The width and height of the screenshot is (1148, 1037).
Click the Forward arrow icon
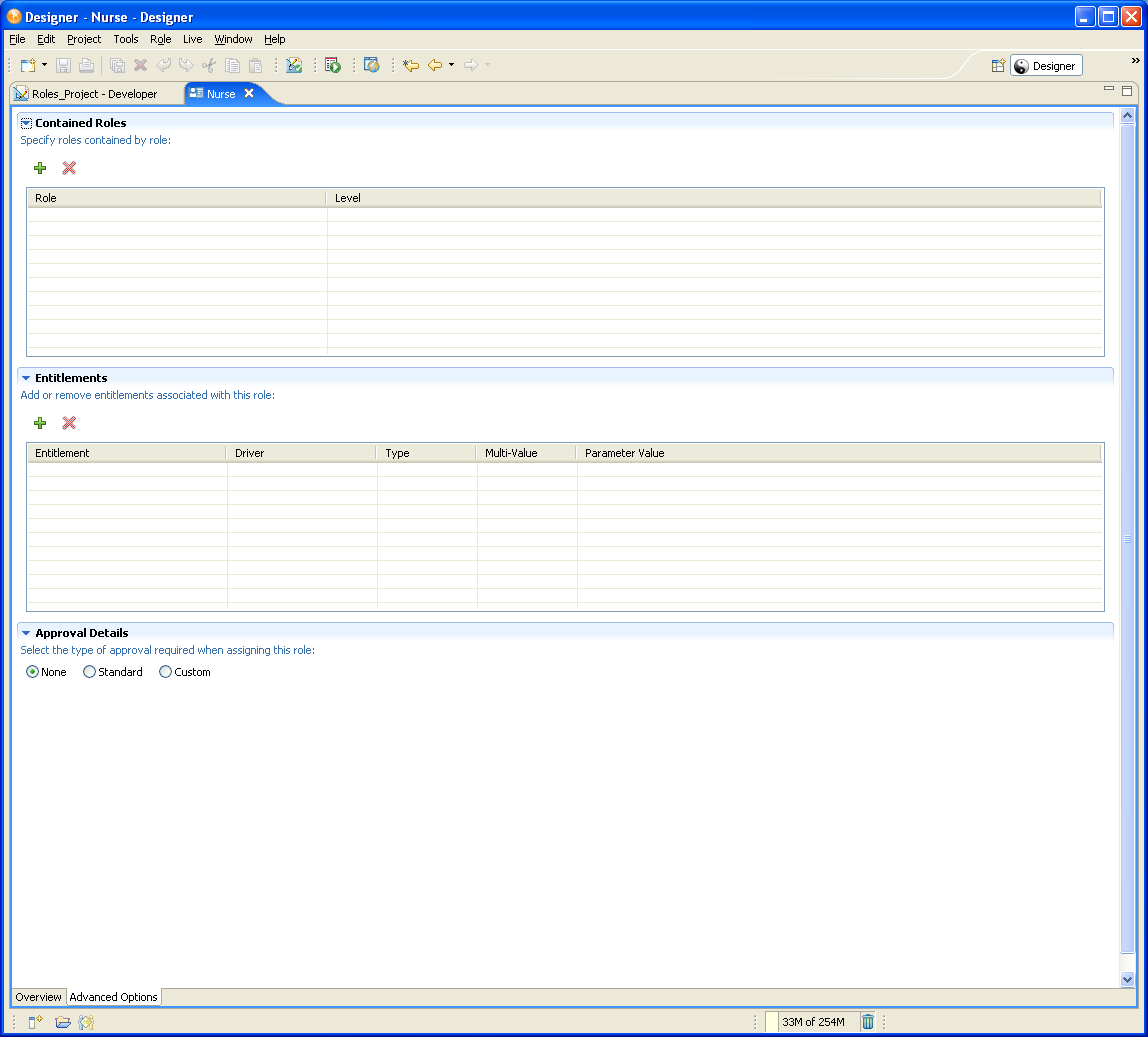point(471,65)
